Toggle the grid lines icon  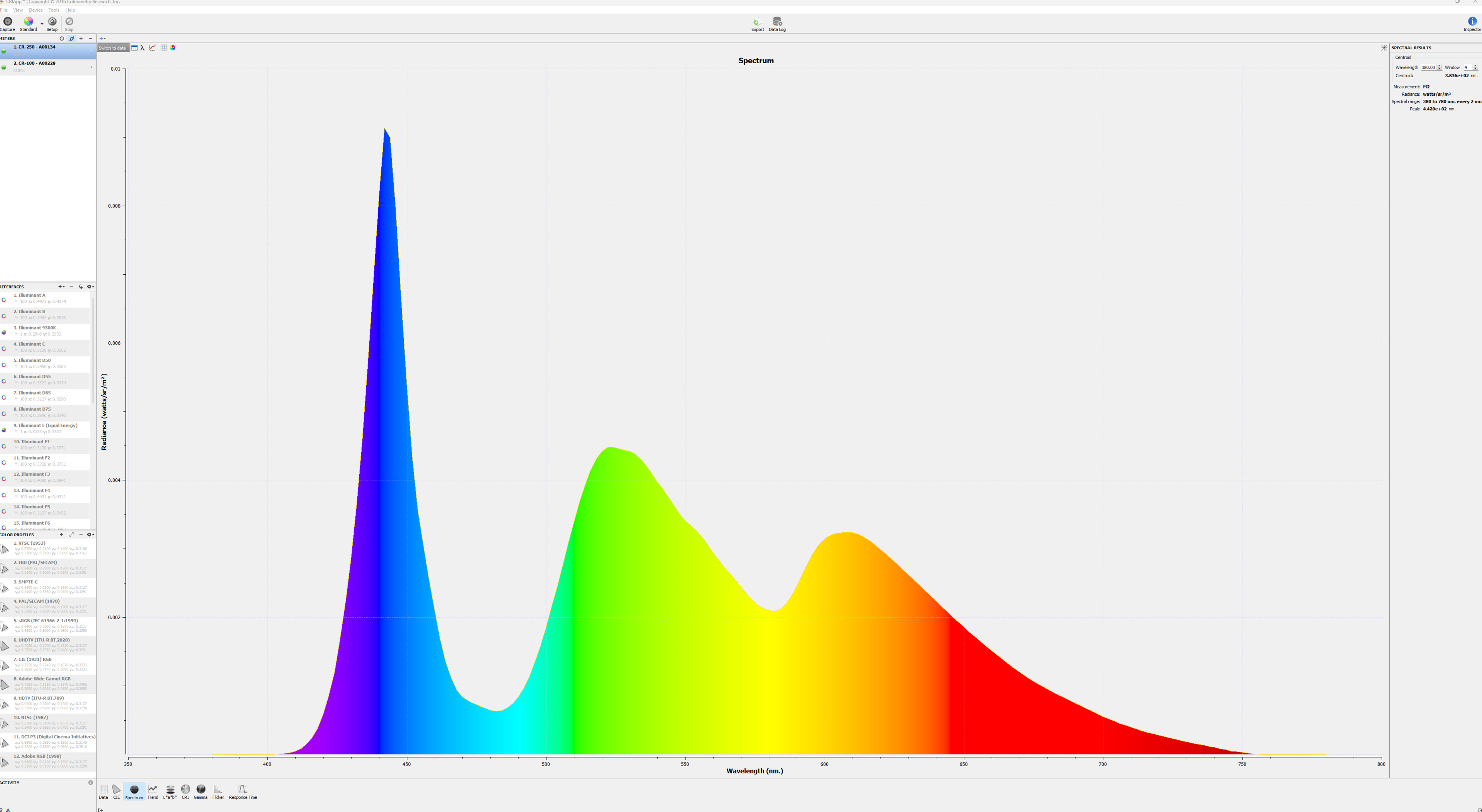163,48
